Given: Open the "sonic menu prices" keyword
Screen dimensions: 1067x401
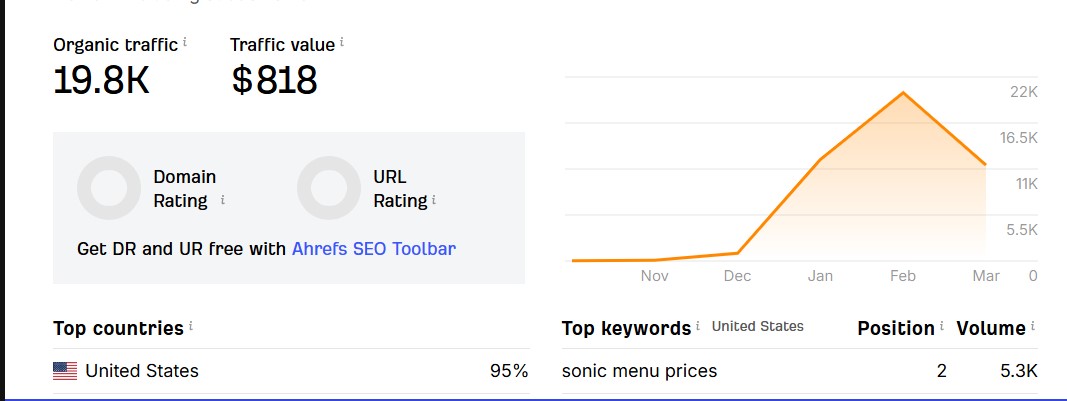Looking at the screenshot, I should 639,371.
